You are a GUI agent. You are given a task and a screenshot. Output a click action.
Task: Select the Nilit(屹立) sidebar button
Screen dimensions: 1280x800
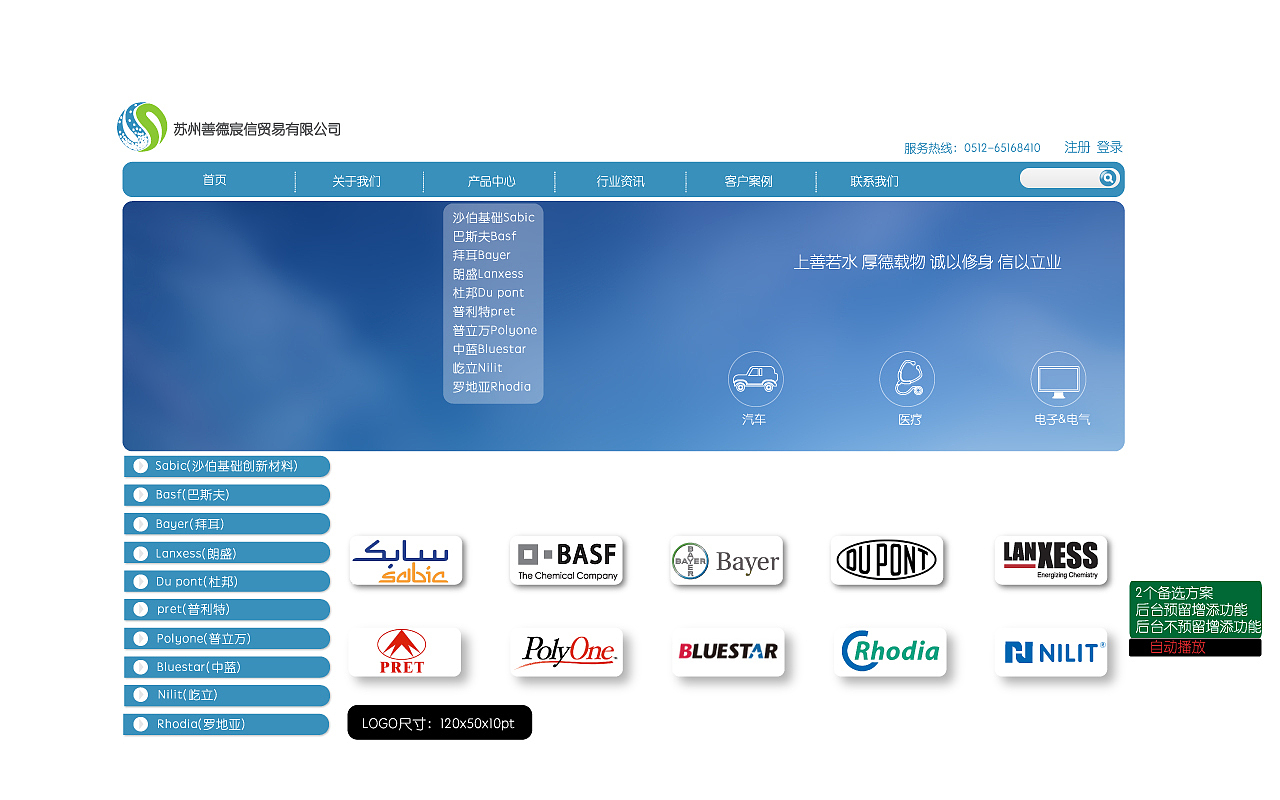coord(226,695)
